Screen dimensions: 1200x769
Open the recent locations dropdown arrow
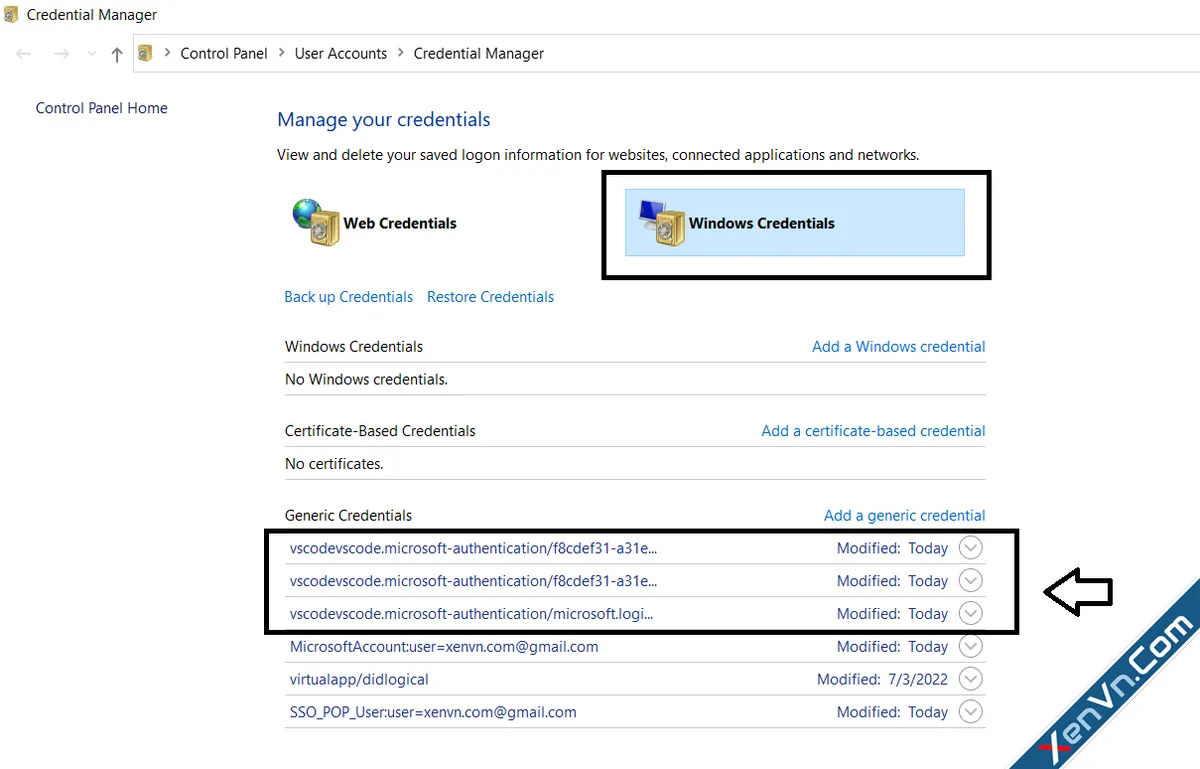[x=92, y=54]
